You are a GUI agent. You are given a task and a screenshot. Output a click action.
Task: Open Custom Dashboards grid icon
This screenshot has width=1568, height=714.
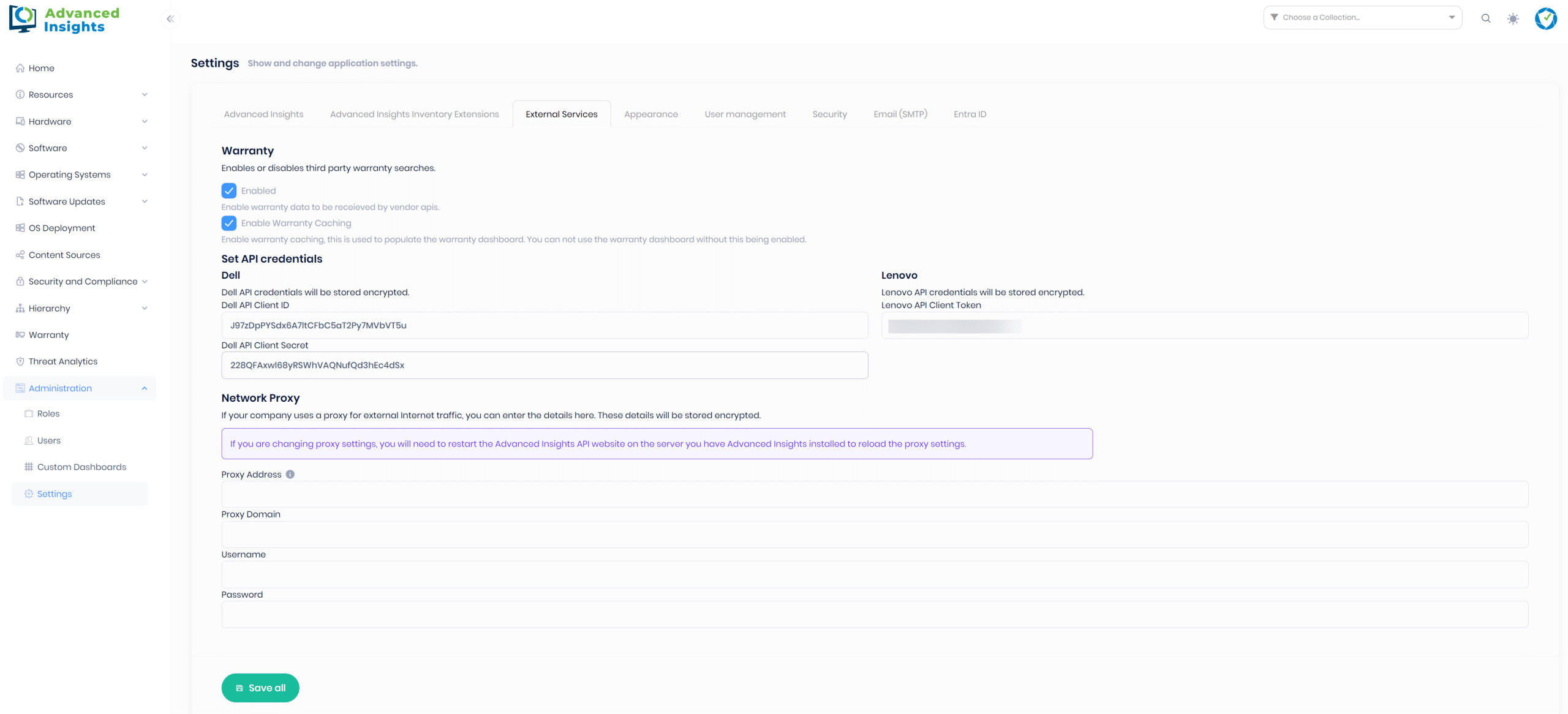coord(29,467)
